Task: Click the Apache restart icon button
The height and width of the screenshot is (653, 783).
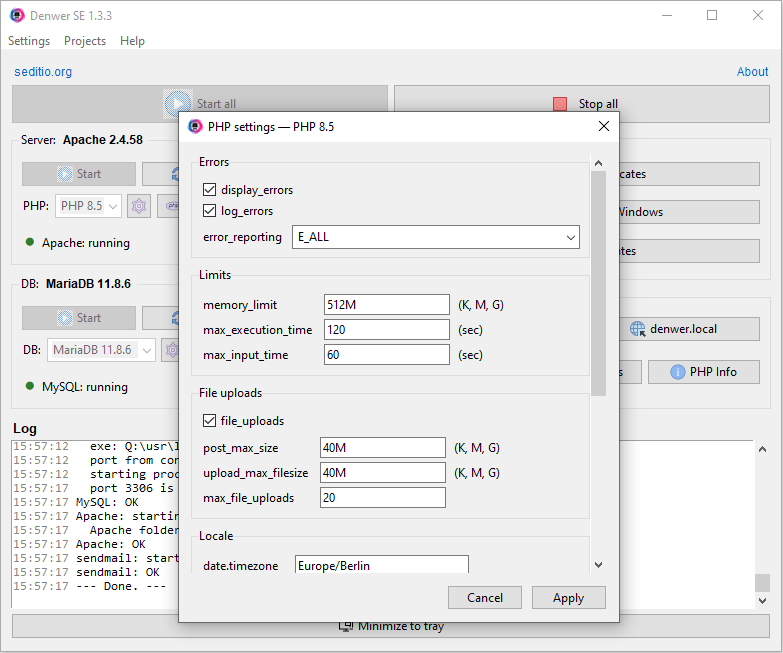Action: [x=160, y=174]
